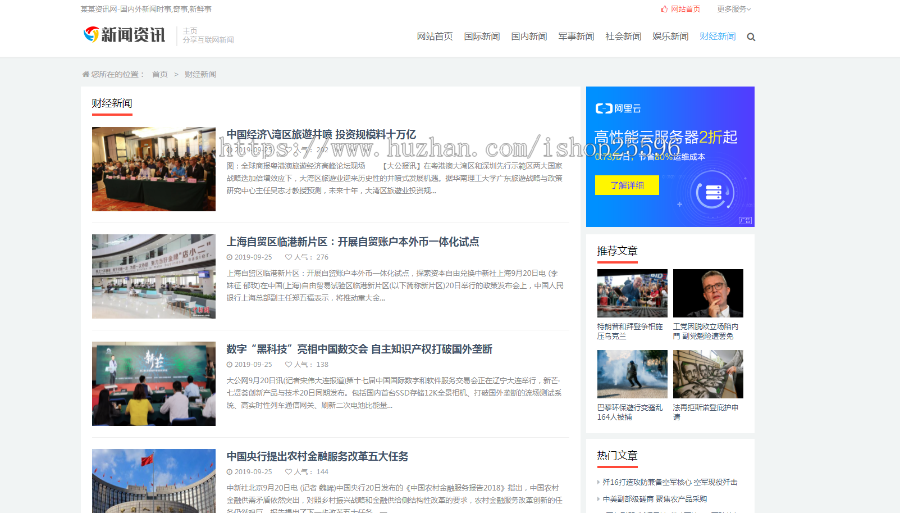Click the thumbs-up 网站首页 link in top bar
900x513 pixels.
pyautogui.click(x=680, y=9)
